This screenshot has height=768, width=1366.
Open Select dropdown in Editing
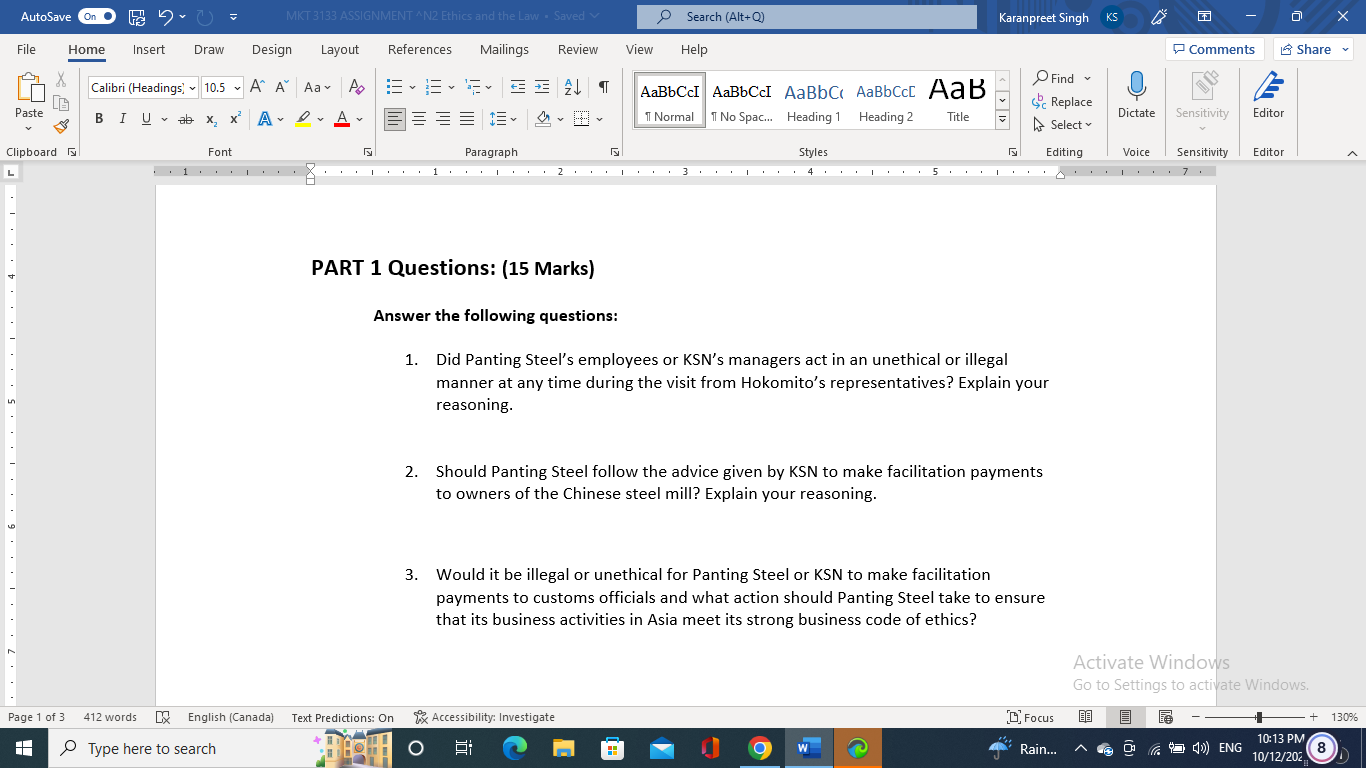[1062, 125]
